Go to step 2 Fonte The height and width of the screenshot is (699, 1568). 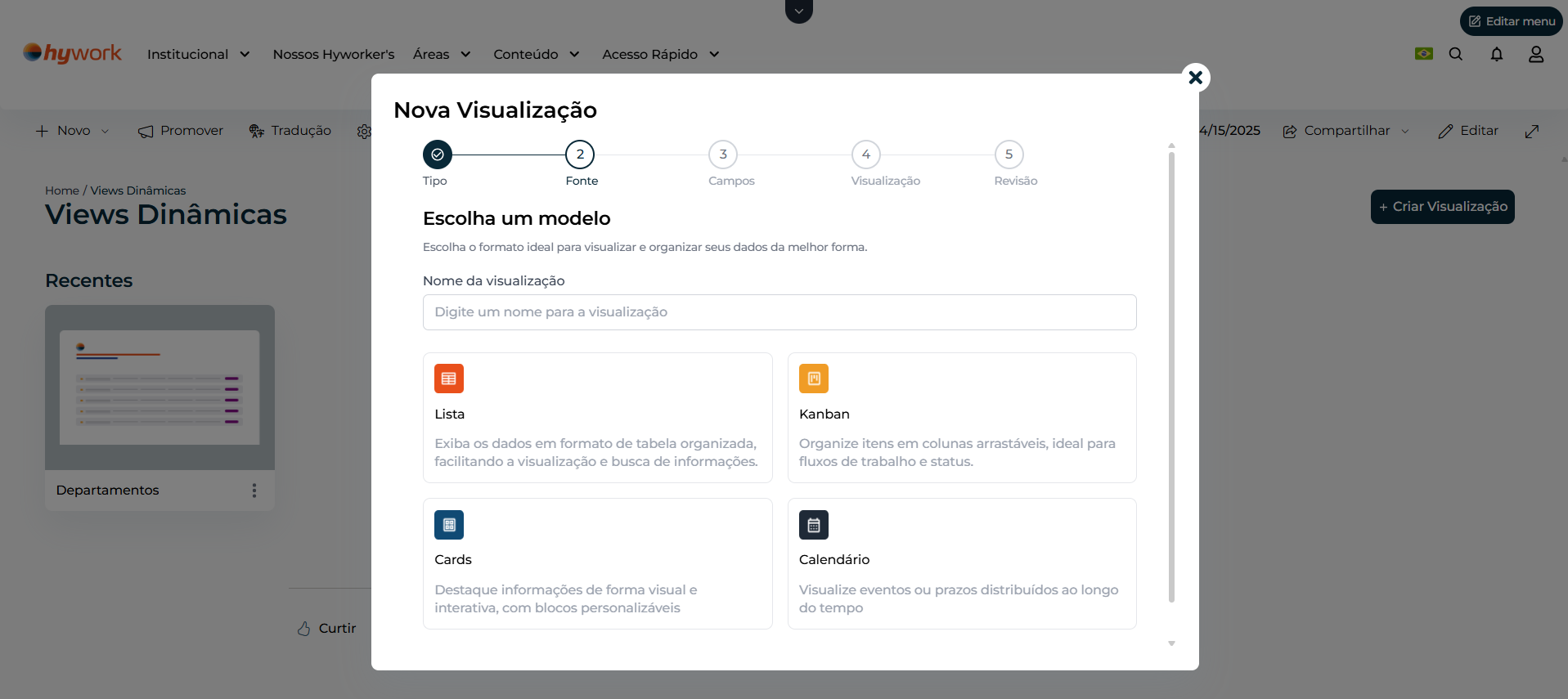click(x=579, y=155)
